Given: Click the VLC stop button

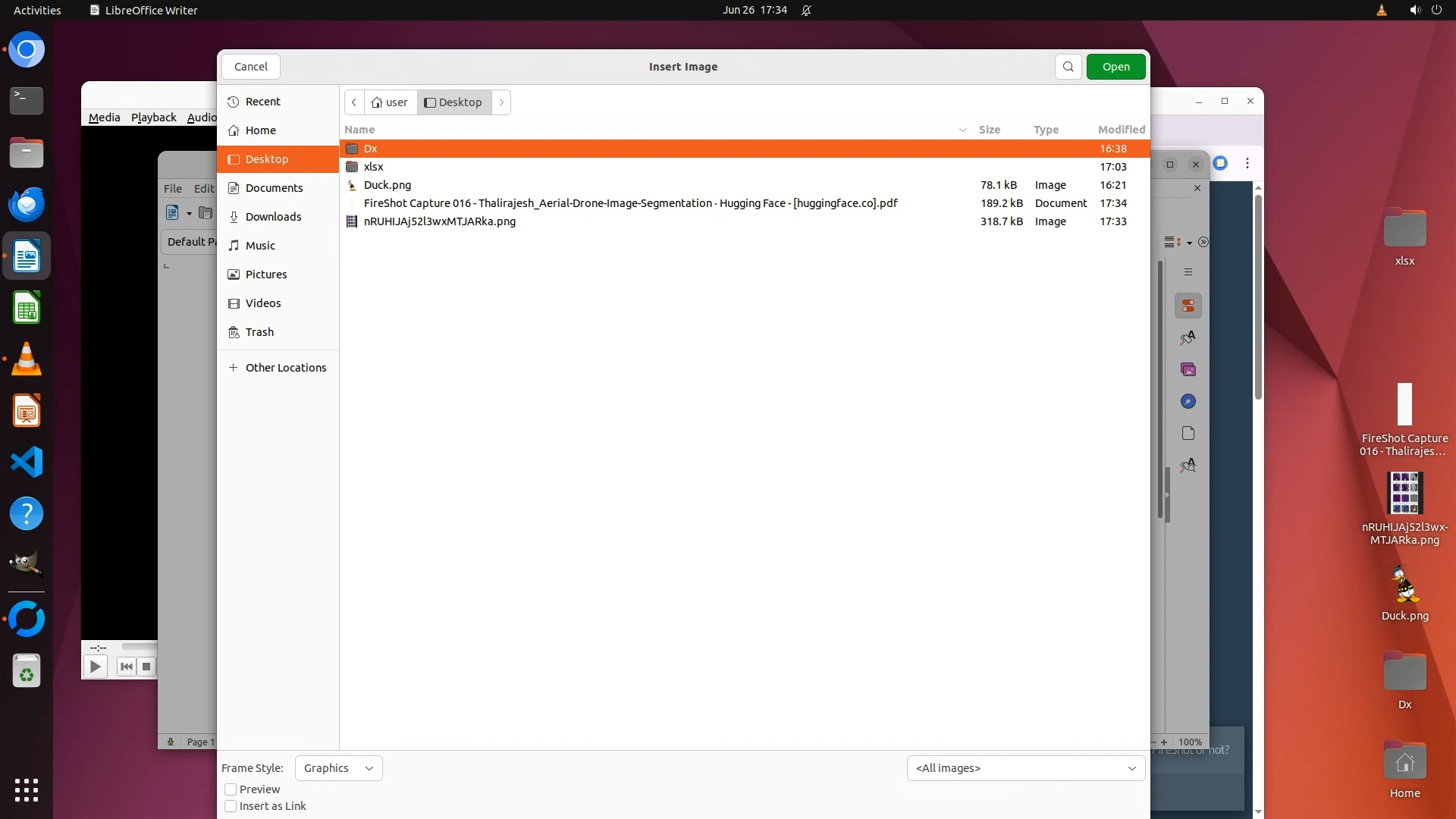Looking at the screenshot, I should 146,667.
